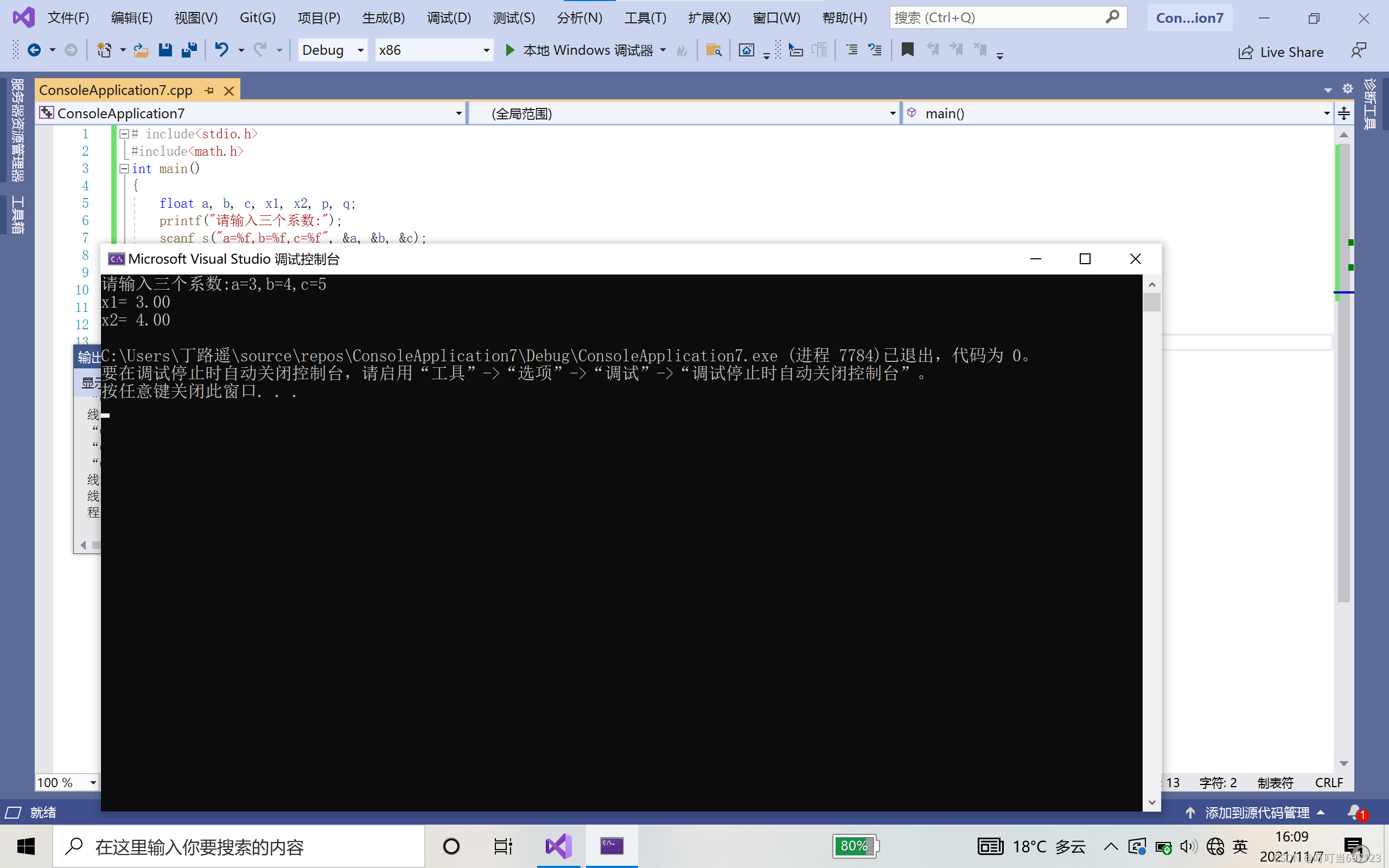Click the search magnifier icon in search box
This screenshot has height=868, width=1389.
[1112, 17]
